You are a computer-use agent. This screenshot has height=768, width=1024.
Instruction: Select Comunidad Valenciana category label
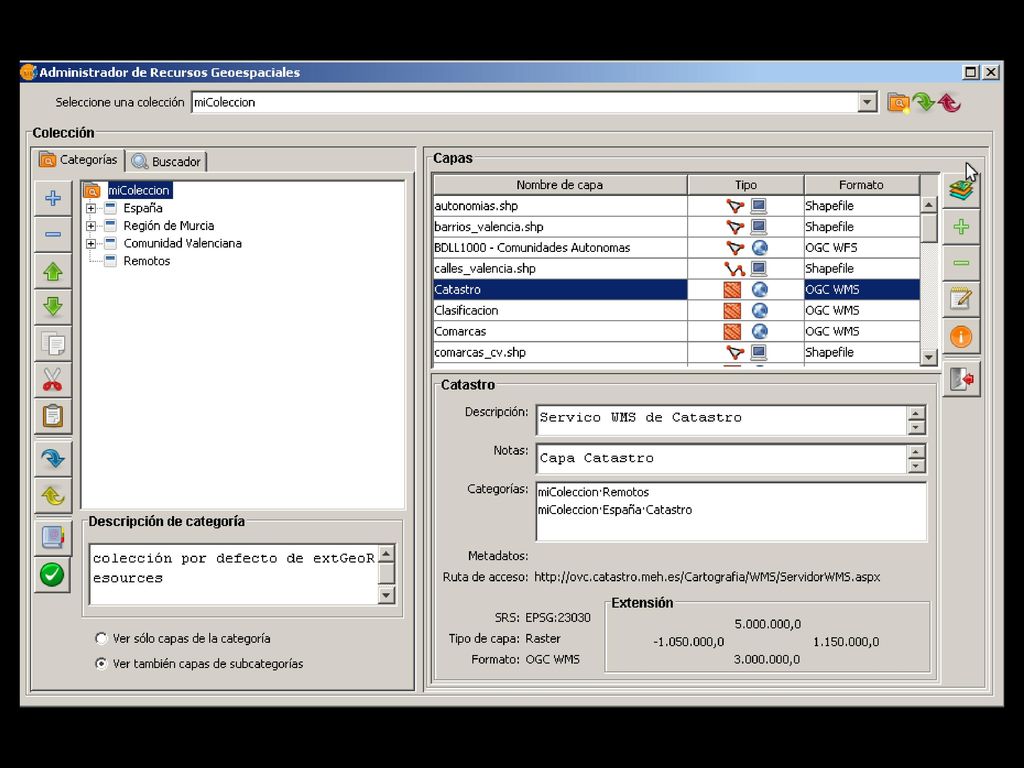(x=182, y=243)
